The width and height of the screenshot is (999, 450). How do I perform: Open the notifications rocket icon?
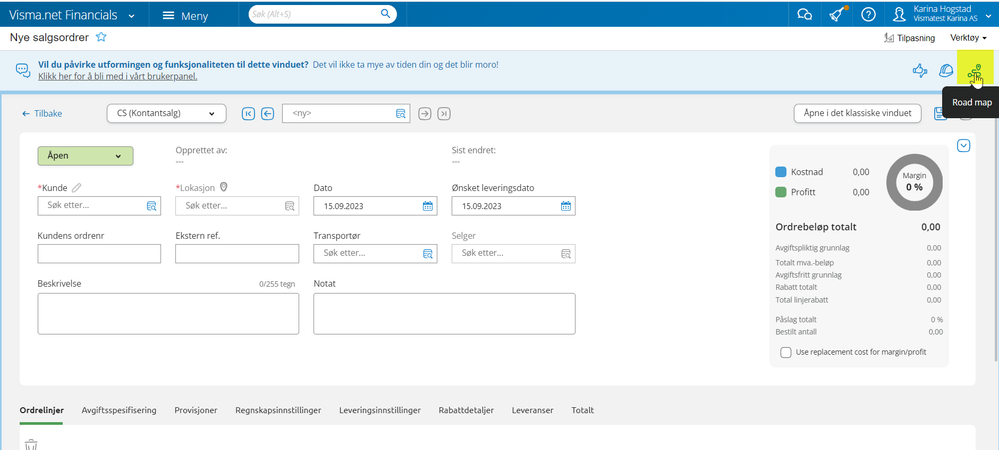click(836, 14)
